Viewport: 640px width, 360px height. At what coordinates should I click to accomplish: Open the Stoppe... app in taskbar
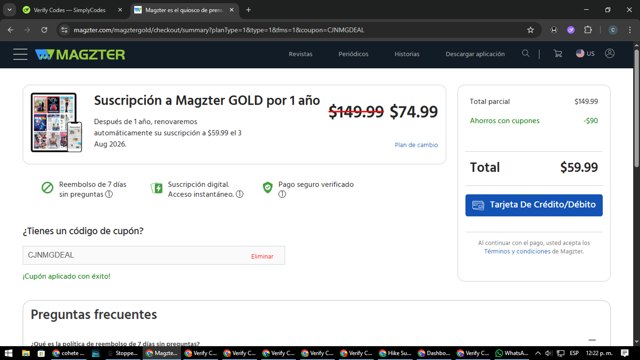(x=124, y=353)
